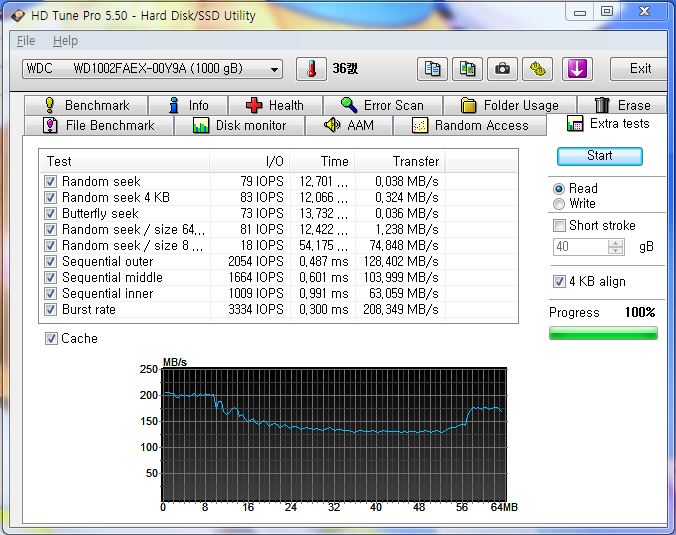Switch to Random Access tab
676x535 pixels.
point(470,125)
